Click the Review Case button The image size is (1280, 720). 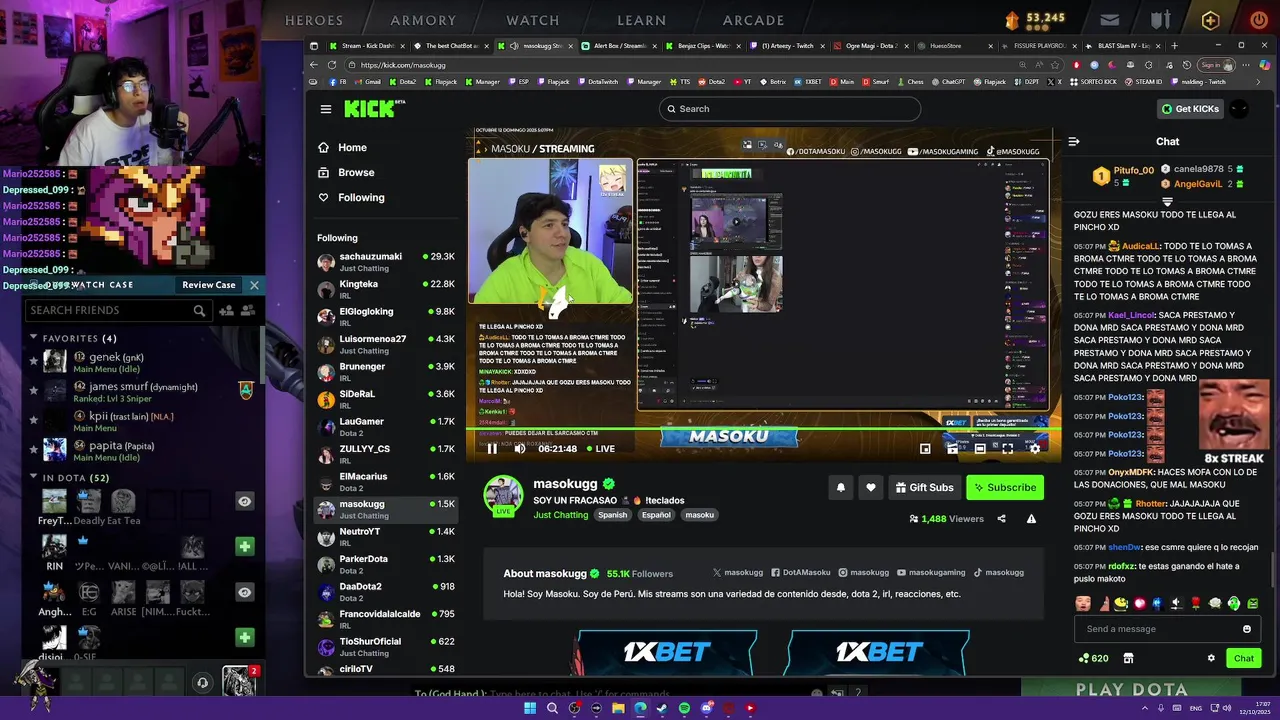(x=209, y=285)
